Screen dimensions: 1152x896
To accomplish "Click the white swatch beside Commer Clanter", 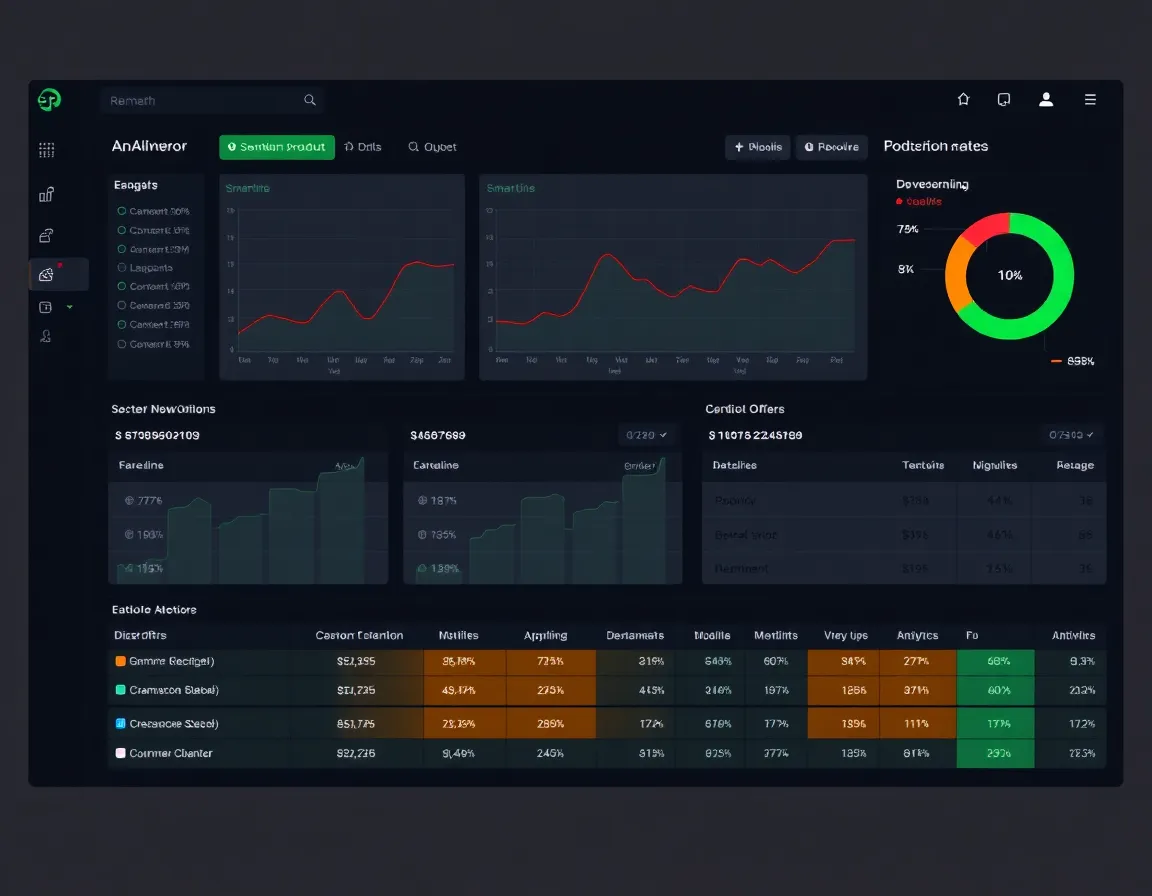I will tap(120, 753).
